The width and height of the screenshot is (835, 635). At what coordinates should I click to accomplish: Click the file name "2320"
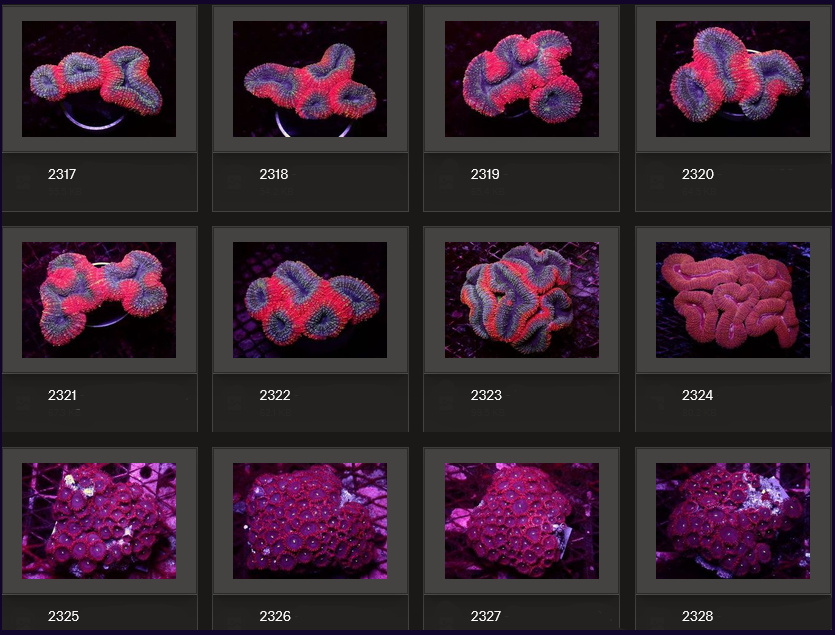(698, 174)
